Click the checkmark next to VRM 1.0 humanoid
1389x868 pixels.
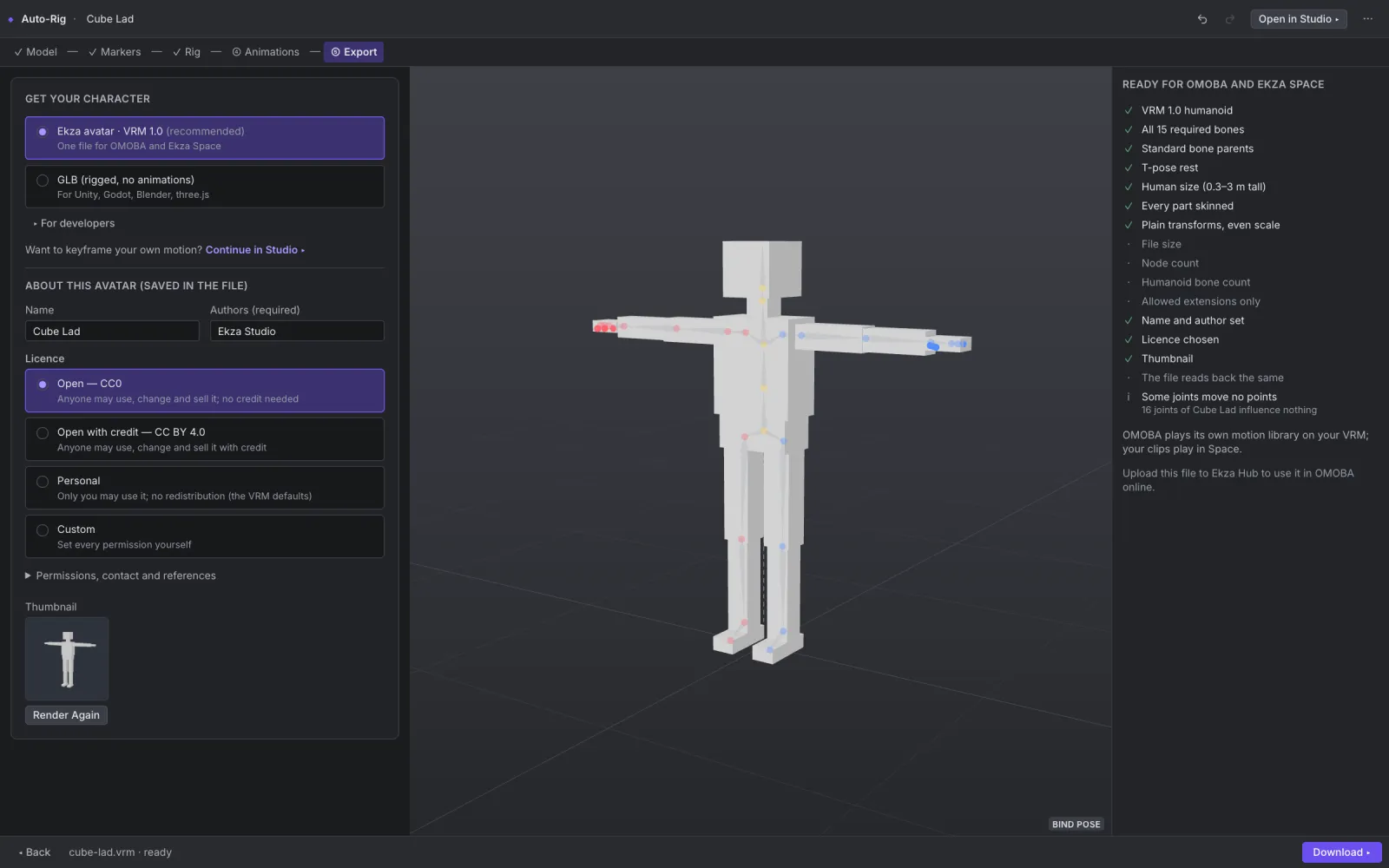[1129, 110]
